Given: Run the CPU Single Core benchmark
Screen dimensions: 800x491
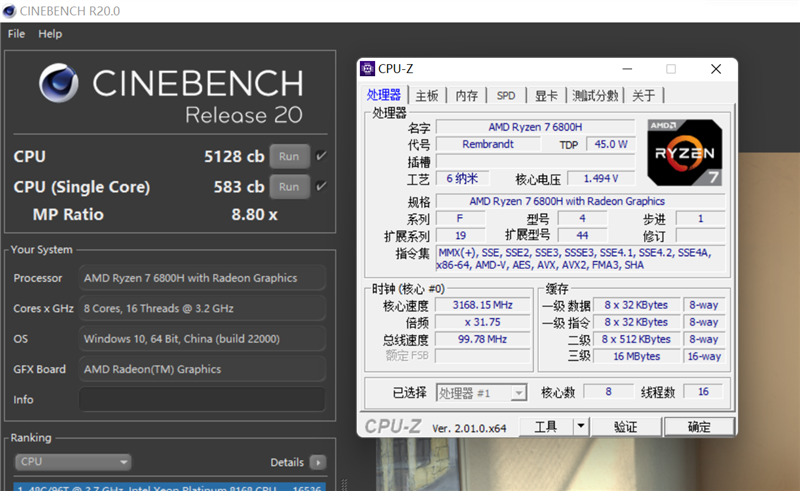Looking at the screenshot, I should point(289,187).
